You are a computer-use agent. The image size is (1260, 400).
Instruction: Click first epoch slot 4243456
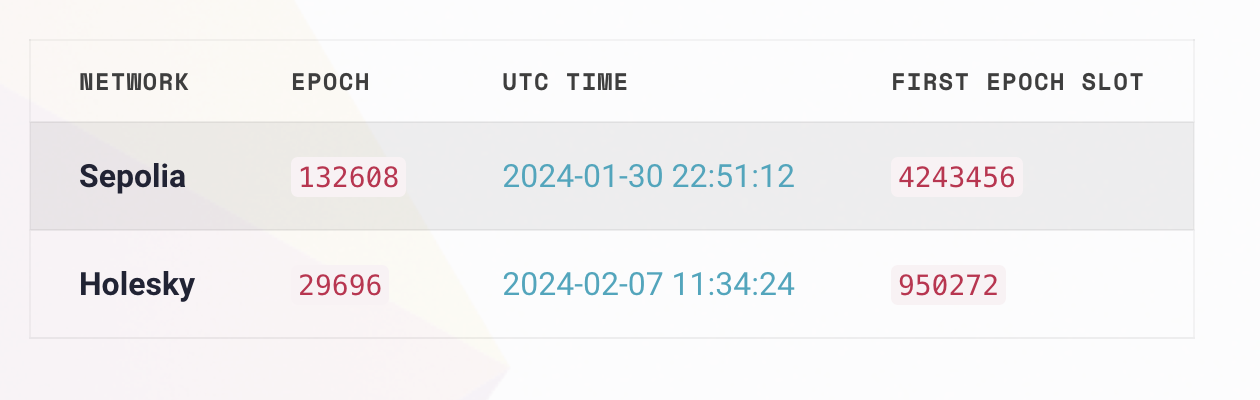coord(957,178)
